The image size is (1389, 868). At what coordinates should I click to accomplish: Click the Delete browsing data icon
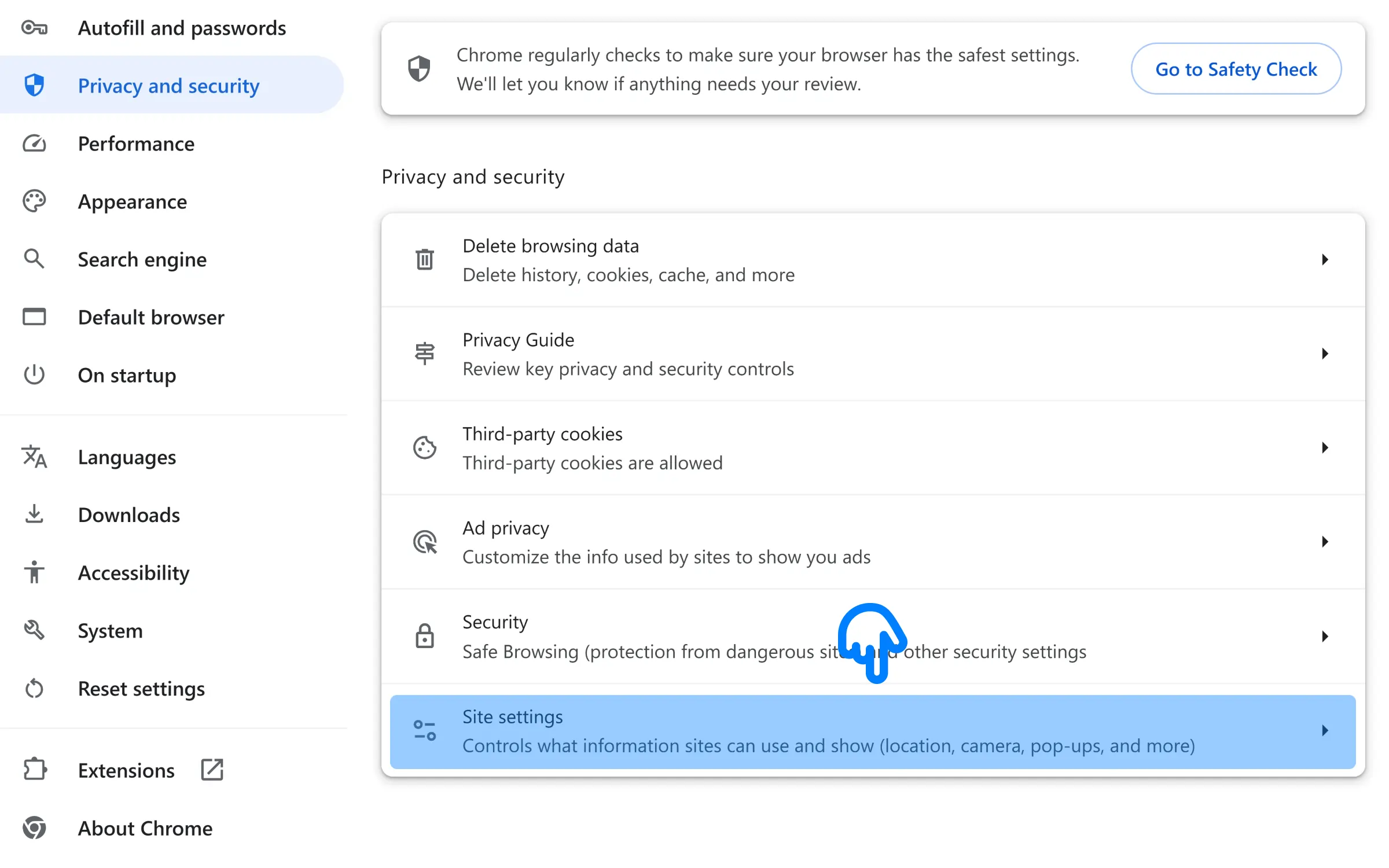[x=424, y=259]
